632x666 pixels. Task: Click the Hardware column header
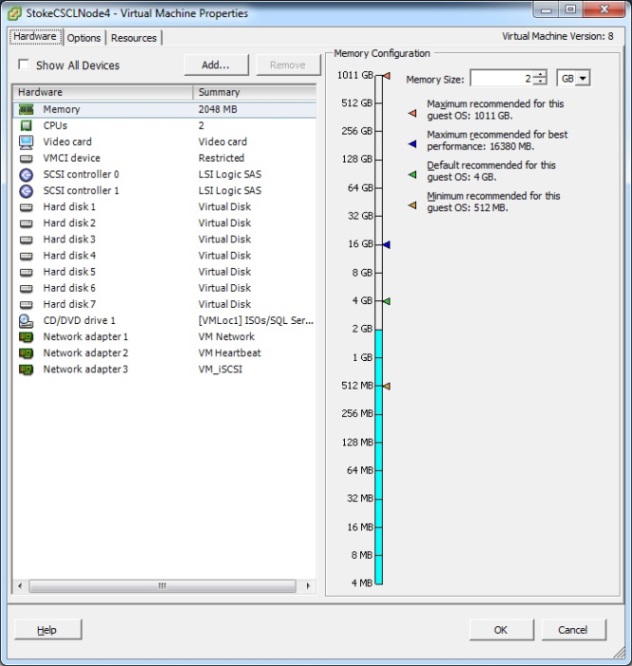[103, 92]
